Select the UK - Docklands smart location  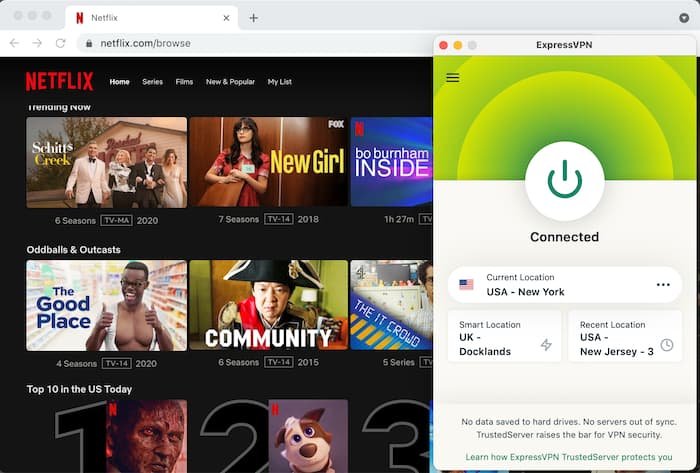pyautogui.click(x=504, y=338)
